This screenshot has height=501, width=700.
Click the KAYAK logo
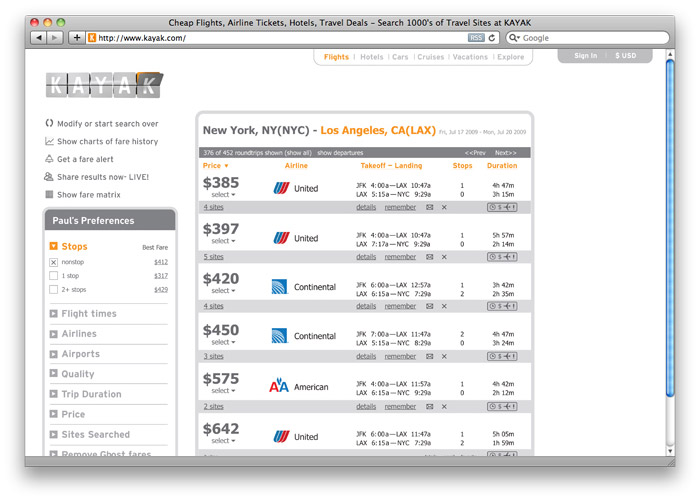tap(104, 85)
